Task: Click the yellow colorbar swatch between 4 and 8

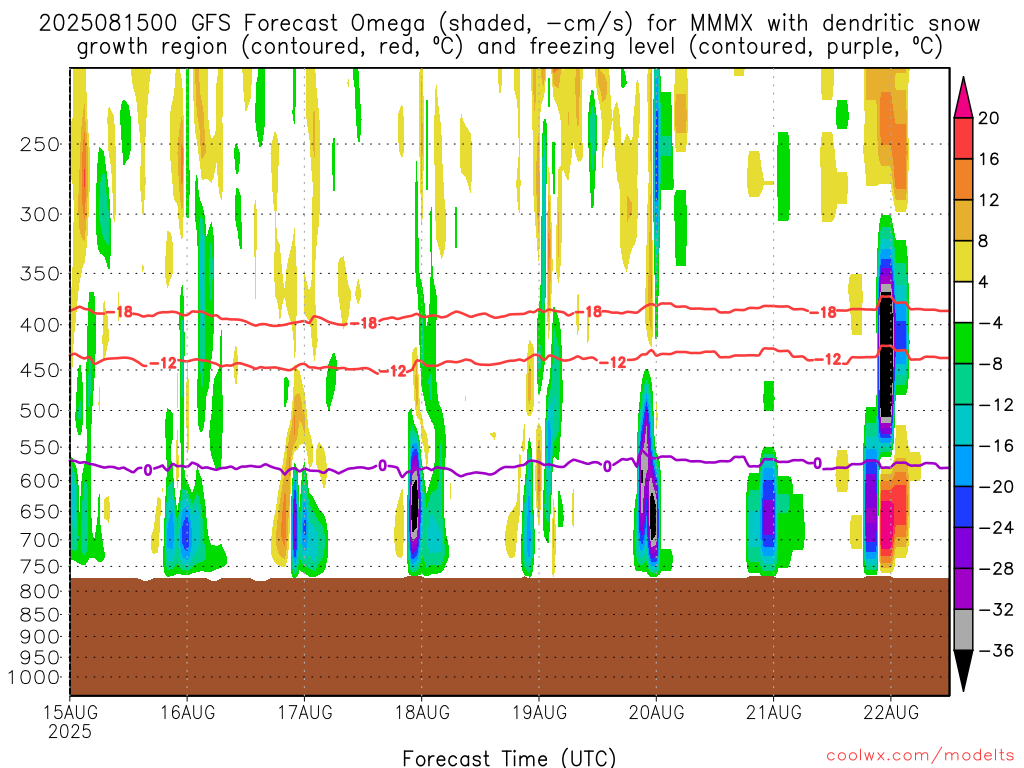Action: [x=963, y=261]
